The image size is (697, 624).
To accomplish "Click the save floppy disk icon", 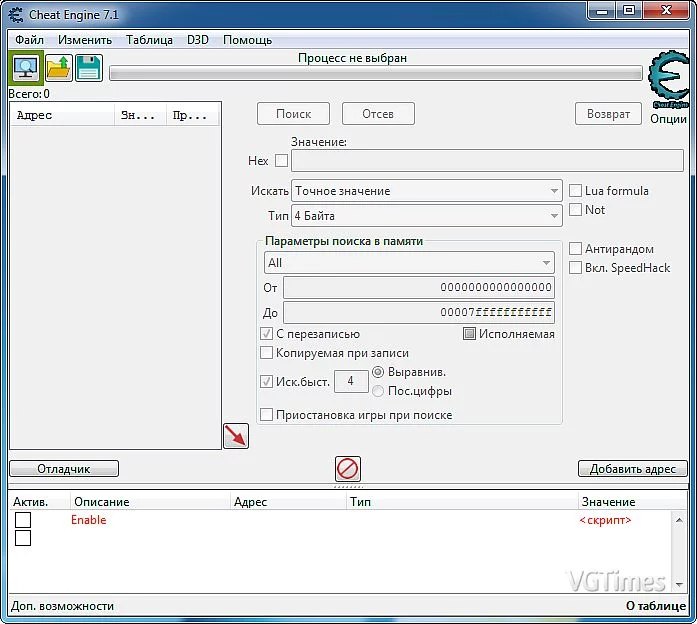I will coord(89,68).
